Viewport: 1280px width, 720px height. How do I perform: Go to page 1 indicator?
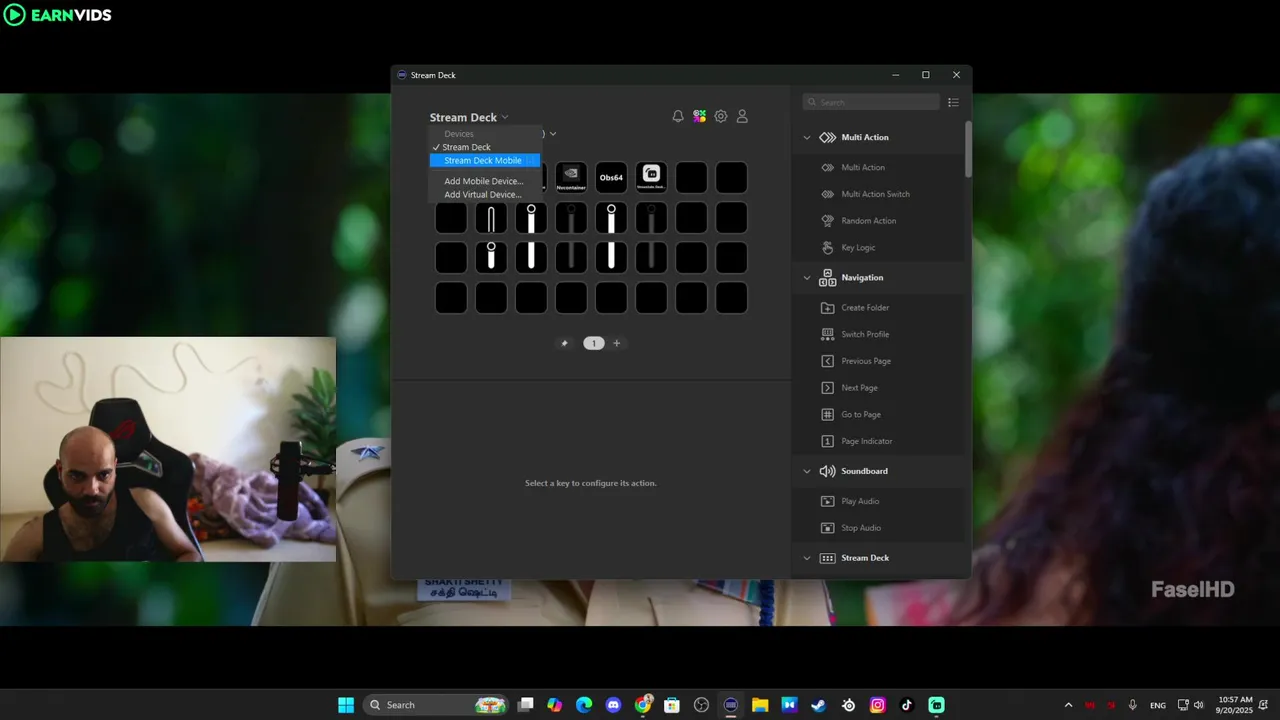[593, 343]
